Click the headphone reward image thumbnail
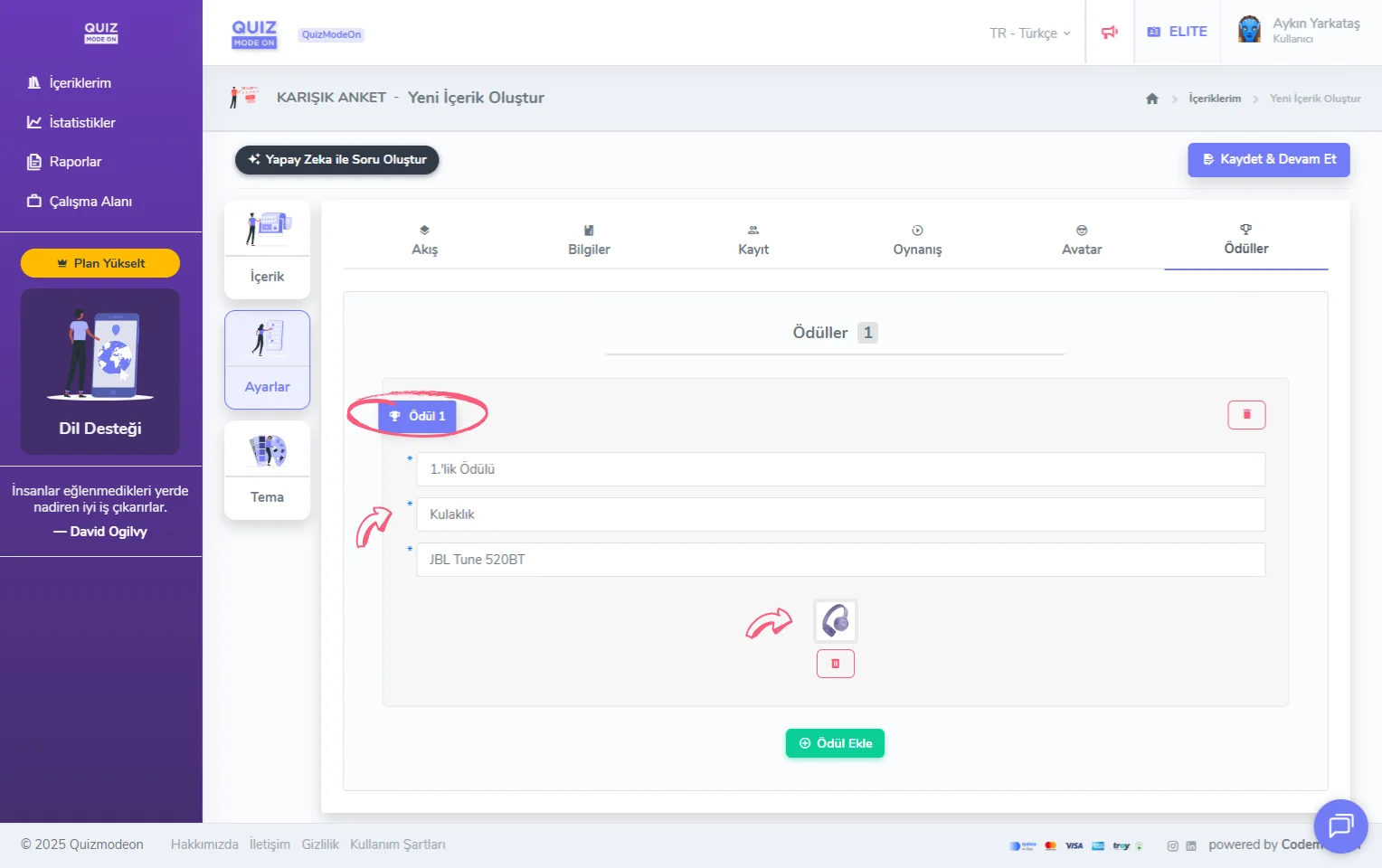 tap(835, 621)
